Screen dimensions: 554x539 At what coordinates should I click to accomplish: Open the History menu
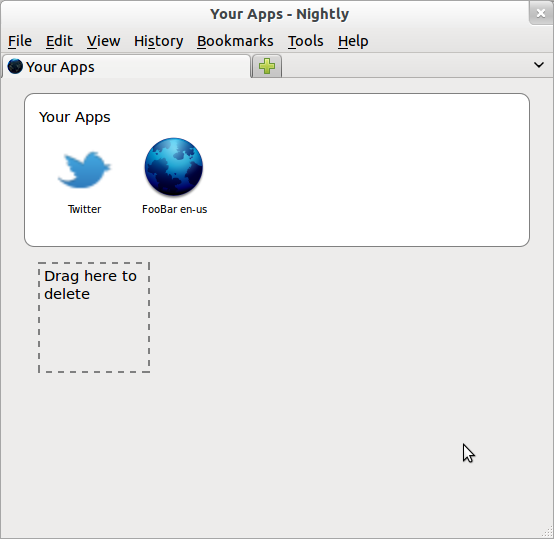pyautogui.click(x=159, y=41)
